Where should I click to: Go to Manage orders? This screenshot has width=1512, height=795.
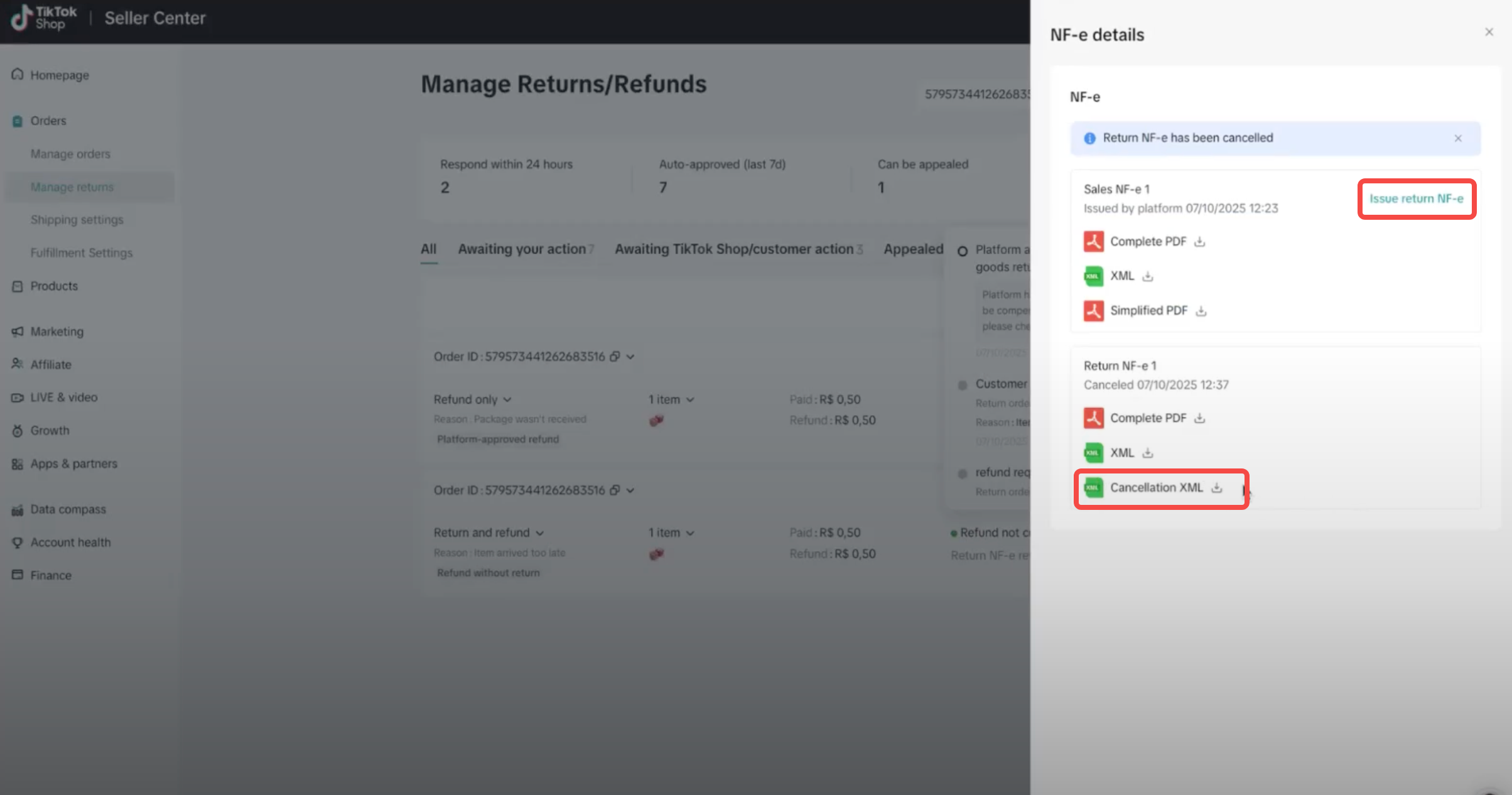click(x=70, y=154)
